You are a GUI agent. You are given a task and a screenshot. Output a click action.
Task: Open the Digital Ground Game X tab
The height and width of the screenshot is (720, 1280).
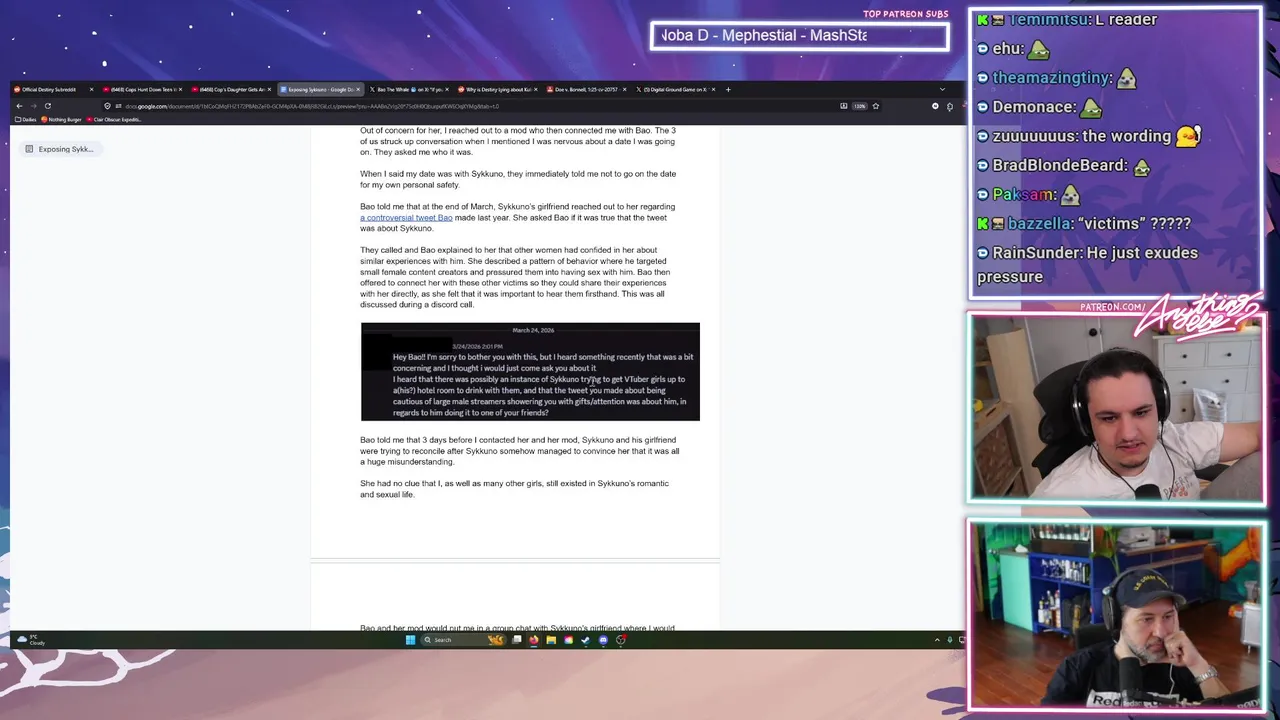676,89
